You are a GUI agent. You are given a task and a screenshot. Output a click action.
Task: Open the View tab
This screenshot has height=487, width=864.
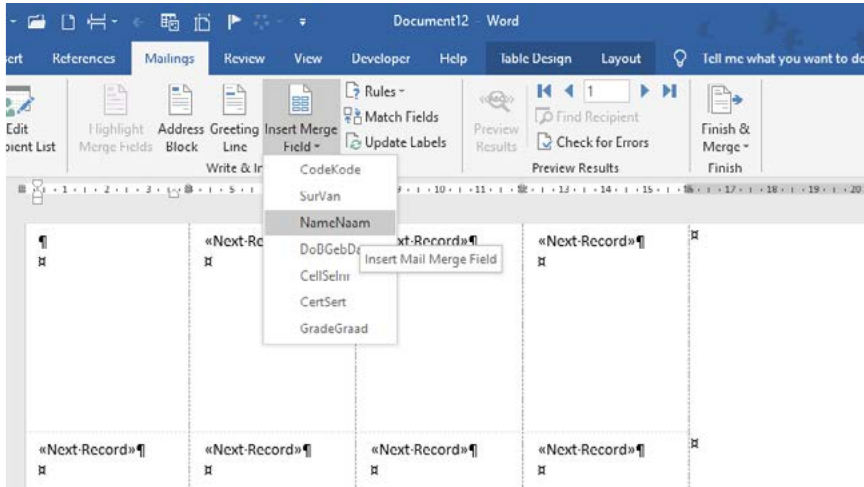click(x=308, y=58)
